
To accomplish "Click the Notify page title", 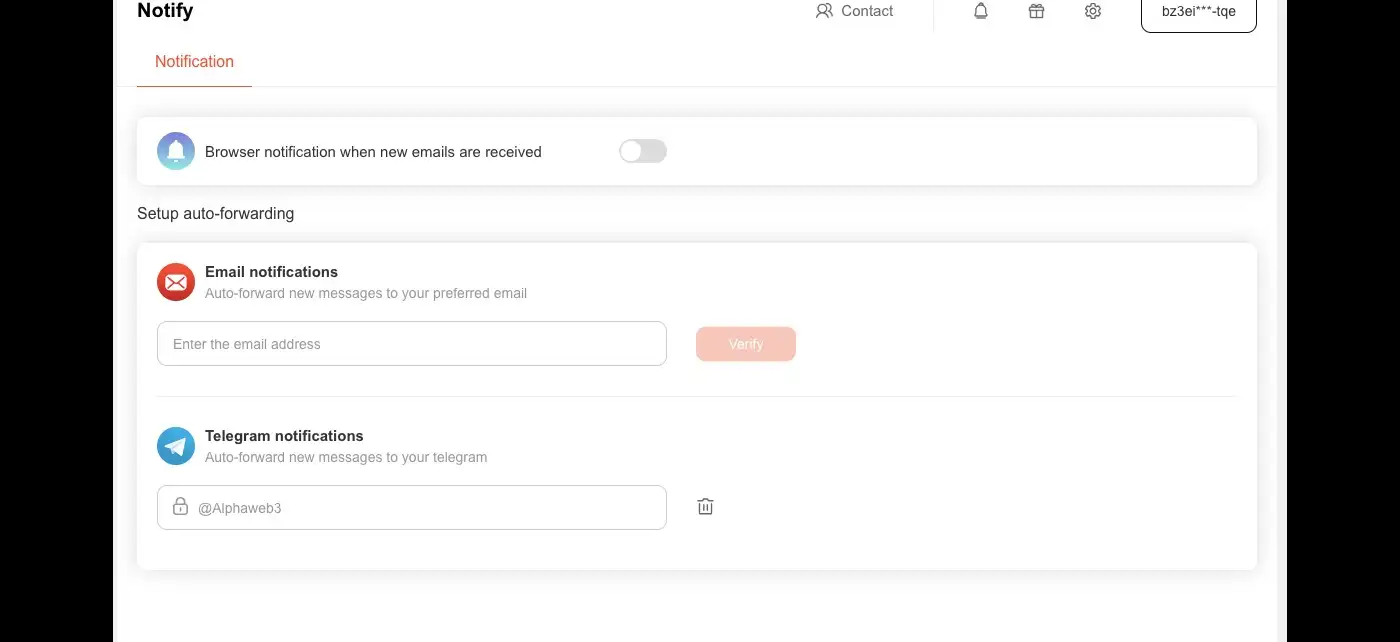I will click(x=165, y=11).
